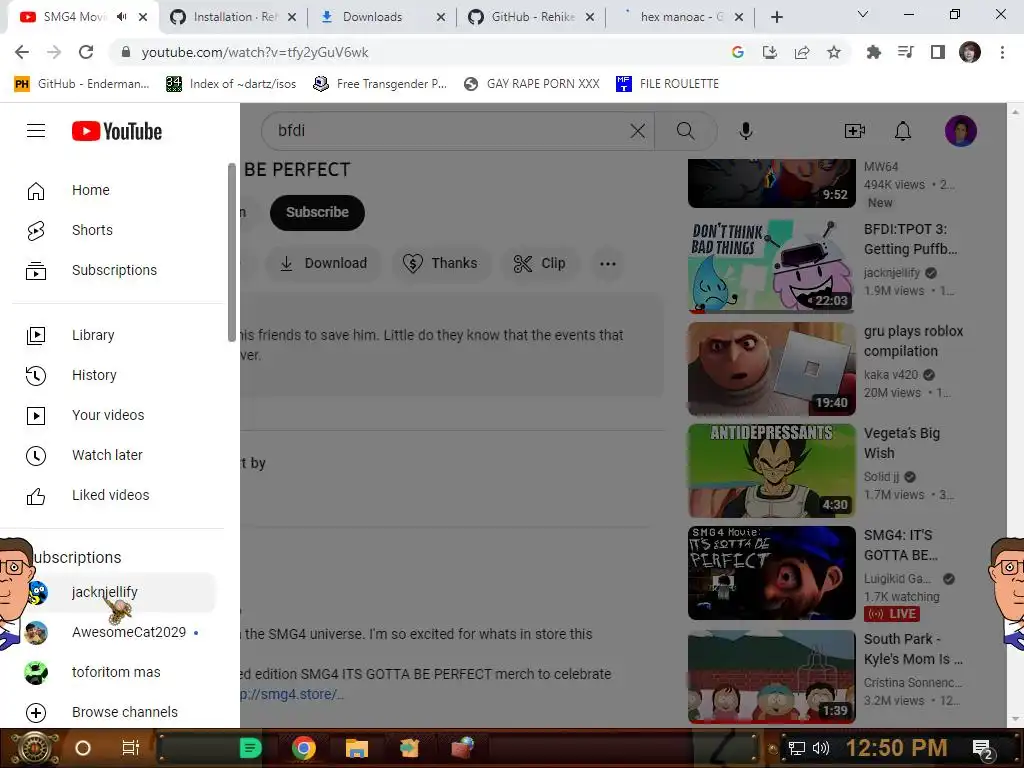Open the three-dot more actions menu
The height and width of the screenshot is (768, 1024).
tap(608, 264)
